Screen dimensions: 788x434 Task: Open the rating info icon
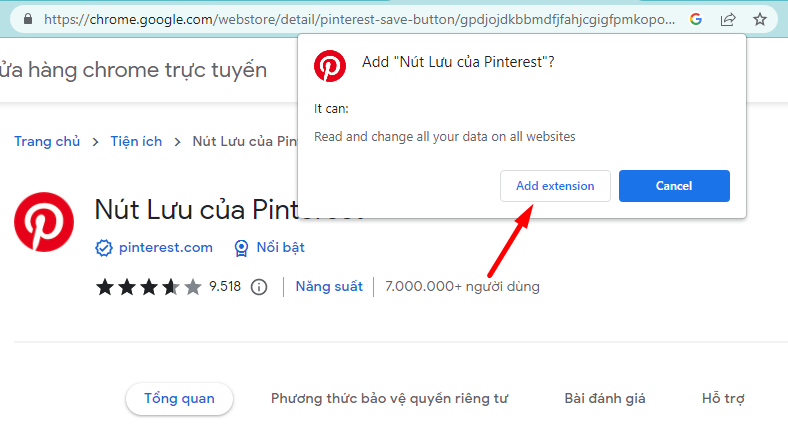(x=259, y=287)
